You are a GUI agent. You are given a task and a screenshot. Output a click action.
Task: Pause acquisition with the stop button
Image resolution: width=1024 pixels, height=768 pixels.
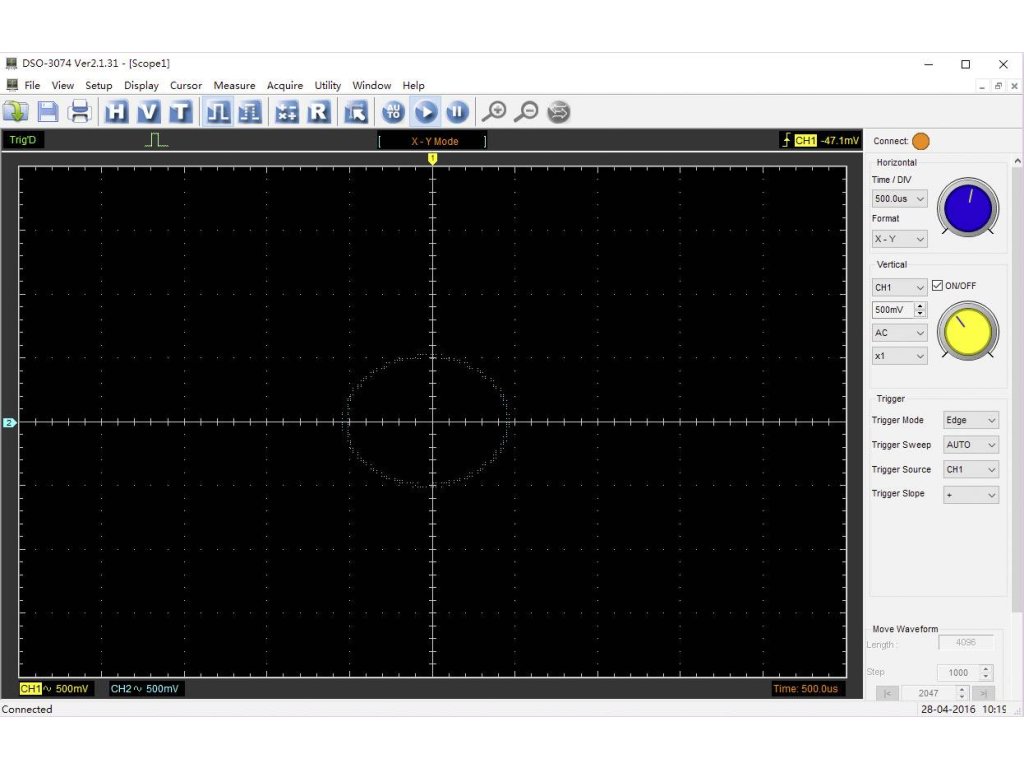pyautogui.click(x=457, y=112)
